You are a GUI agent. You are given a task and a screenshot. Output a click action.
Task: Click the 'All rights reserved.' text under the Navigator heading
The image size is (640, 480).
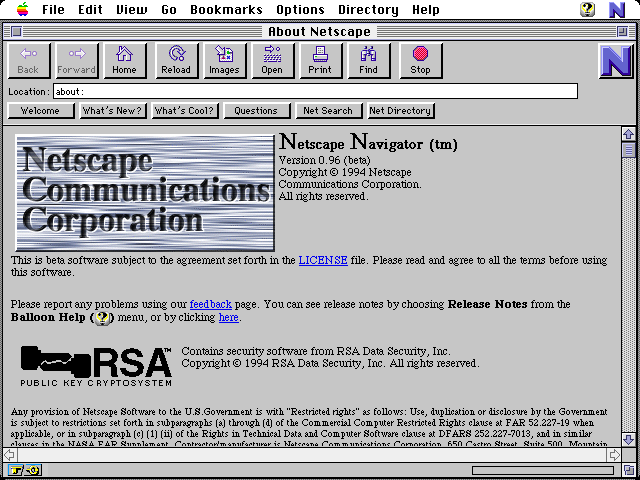(323, 196)
